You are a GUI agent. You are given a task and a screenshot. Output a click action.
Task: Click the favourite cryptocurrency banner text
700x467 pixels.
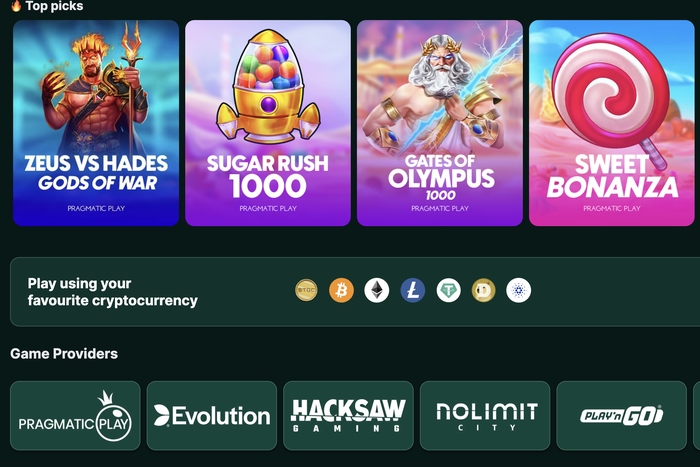[x=112, y=292]
